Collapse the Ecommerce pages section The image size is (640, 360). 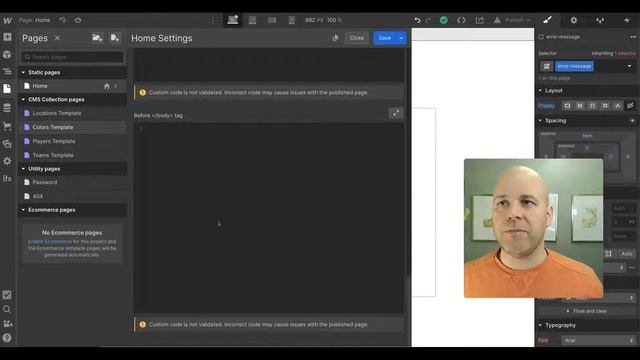23,210
